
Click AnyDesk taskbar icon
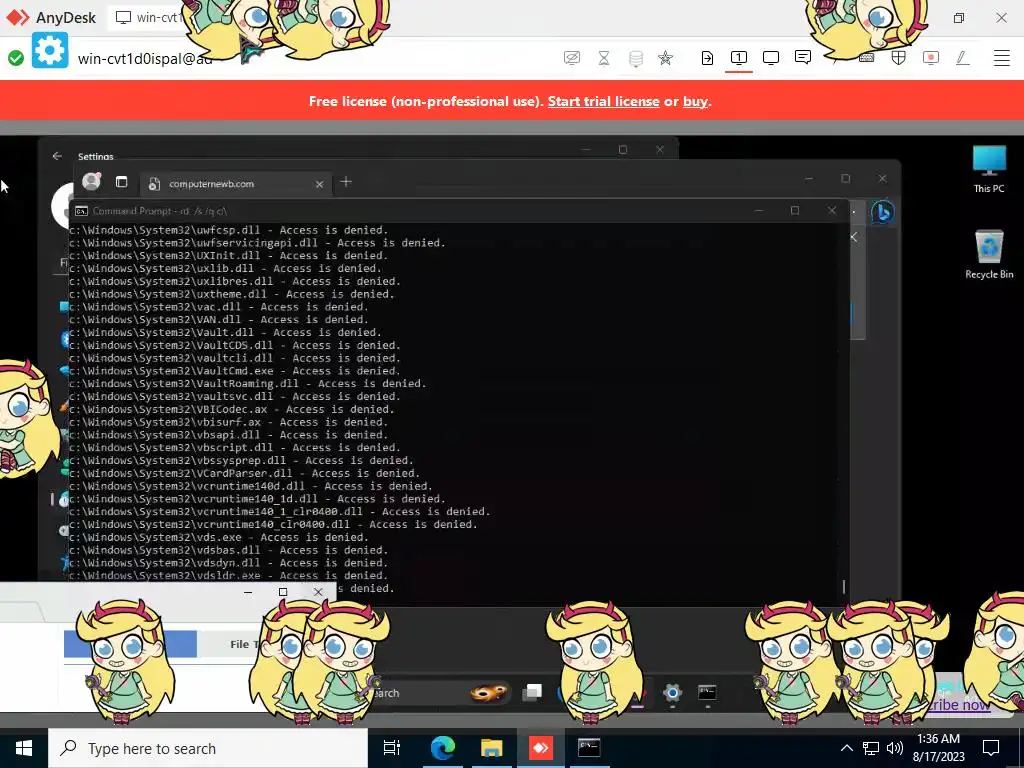pyautogui.click(x=540, y=748)
